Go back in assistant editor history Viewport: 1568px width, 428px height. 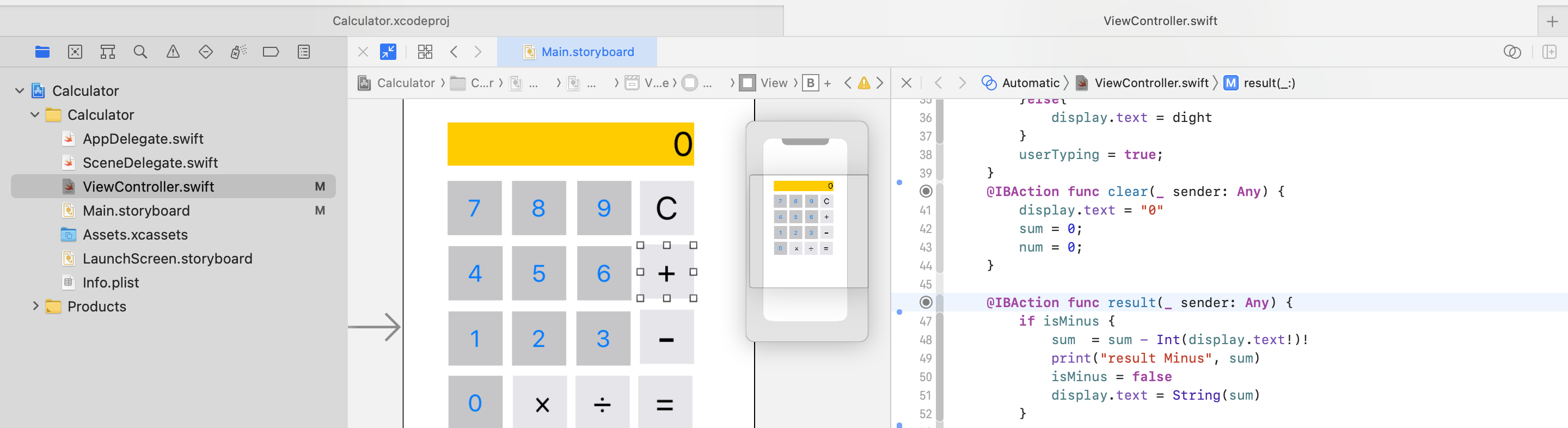[938, 83]
